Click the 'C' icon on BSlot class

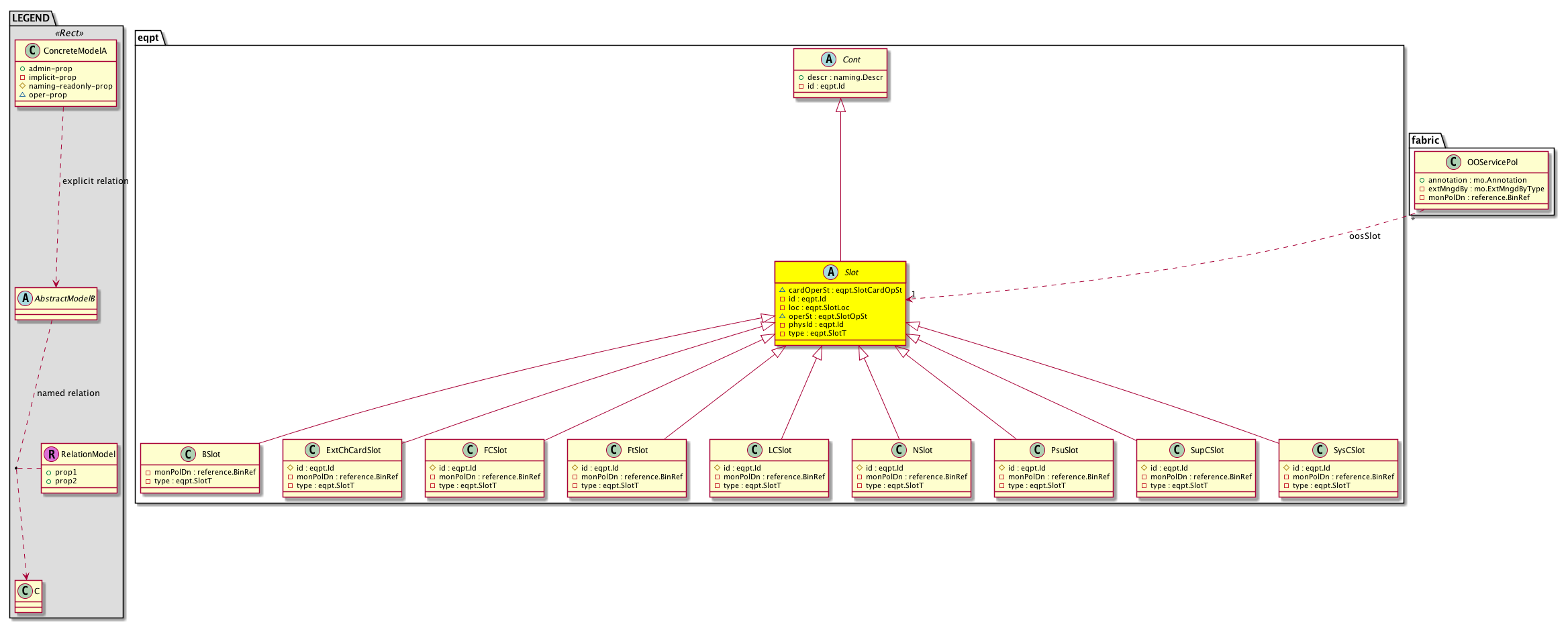tap(188, 454)
